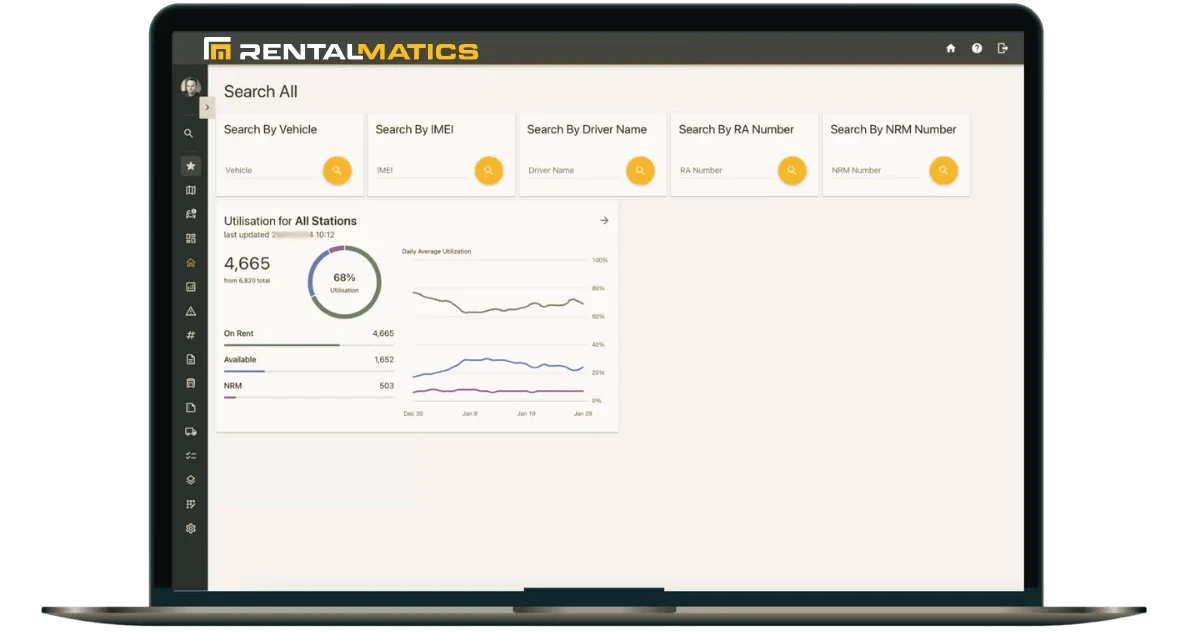Image resolution: width=1200 pixels, height=633 pixels.
Task: Open the map icon in the sidebar
Action: click(x=190, y=189)
